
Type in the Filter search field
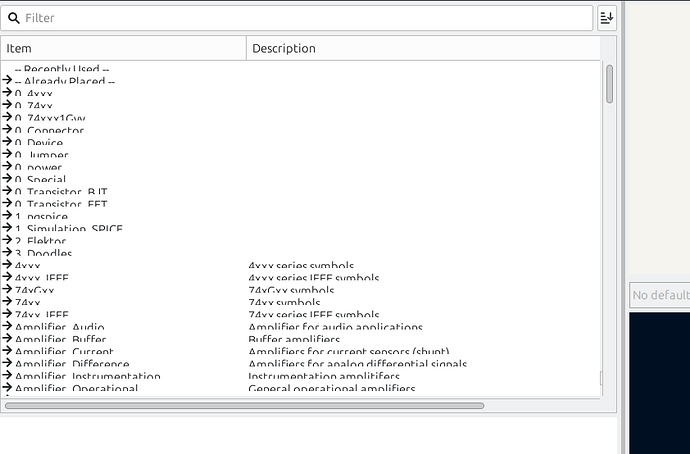click(x=300, y=18)
